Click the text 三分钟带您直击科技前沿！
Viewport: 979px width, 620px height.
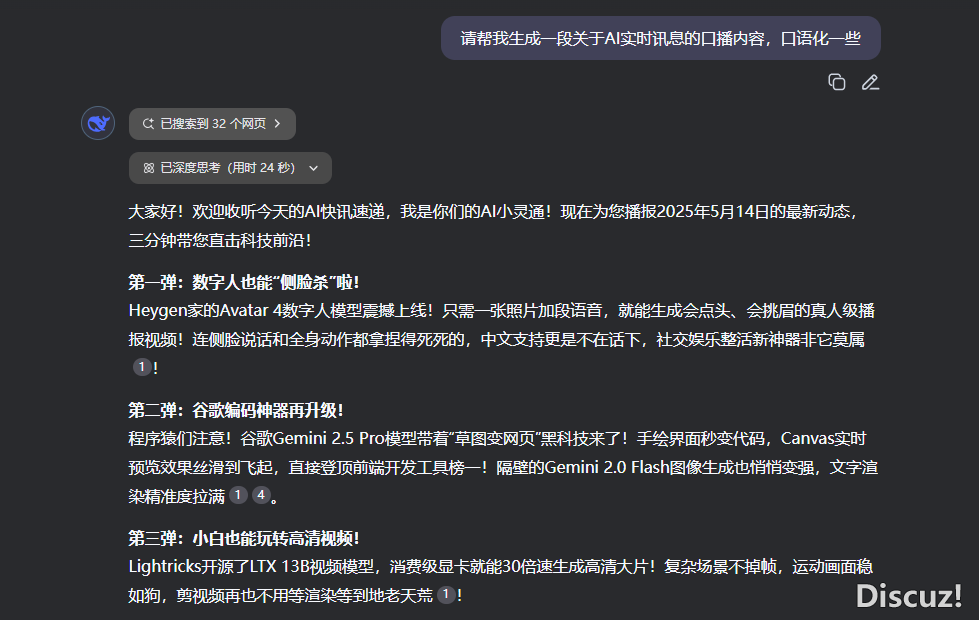coord(220,240)
